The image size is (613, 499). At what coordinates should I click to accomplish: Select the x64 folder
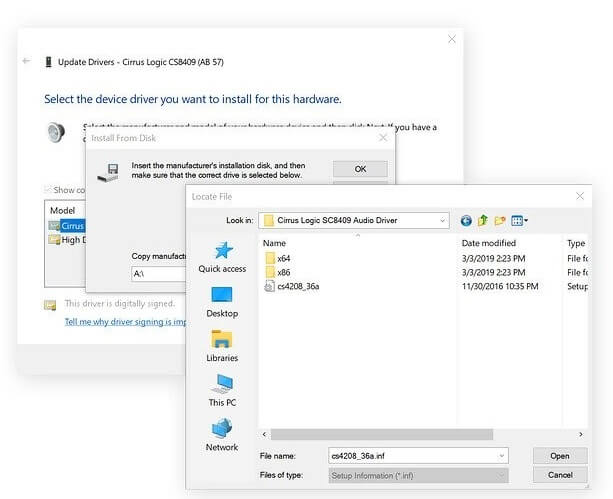[x=283, y=258]
